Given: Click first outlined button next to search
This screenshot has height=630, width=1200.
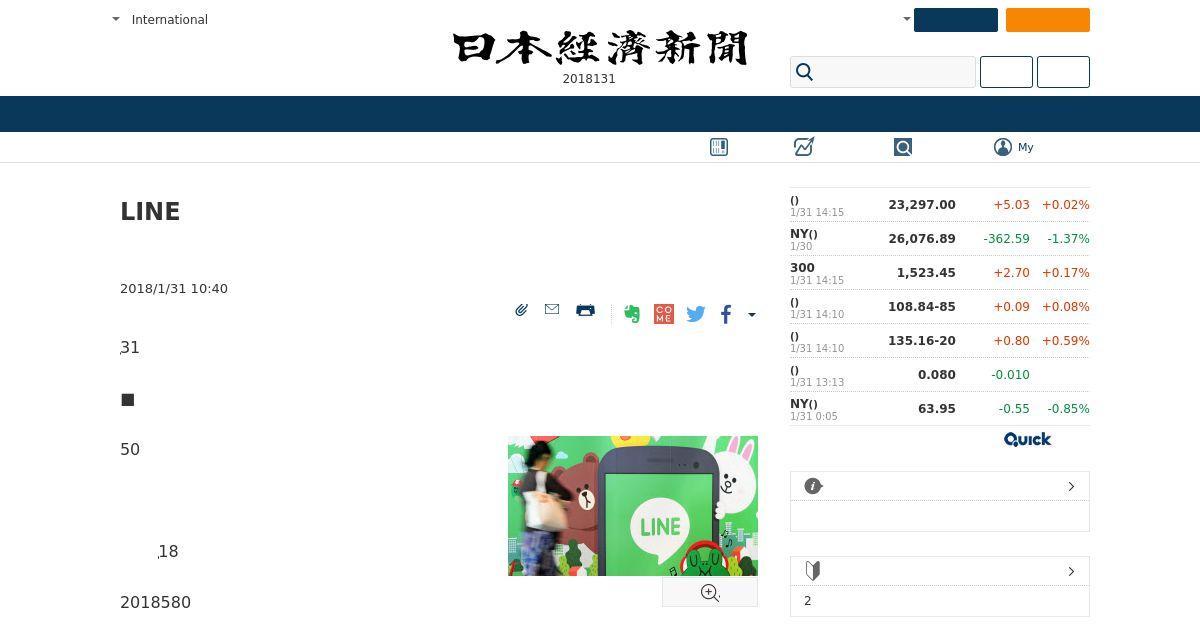Looking at the screenshot, I should [x=1006, y=72].
